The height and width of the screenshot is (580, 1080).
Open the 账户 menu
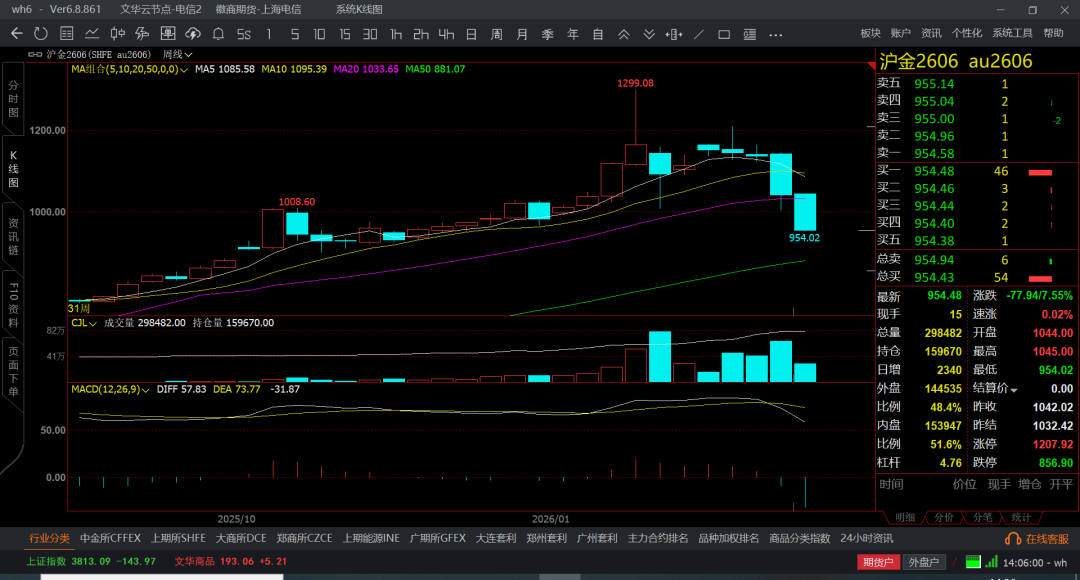click(901, 33)
